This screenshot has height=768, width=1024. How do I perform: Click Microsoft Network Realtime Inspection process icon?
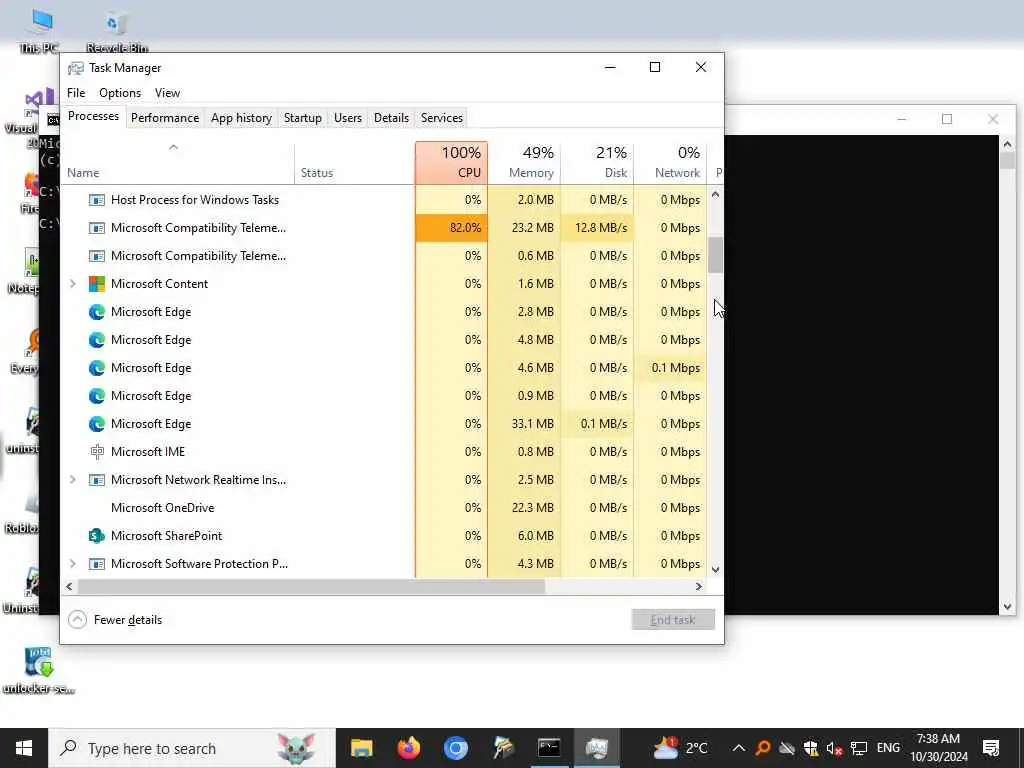click(97, 480)
